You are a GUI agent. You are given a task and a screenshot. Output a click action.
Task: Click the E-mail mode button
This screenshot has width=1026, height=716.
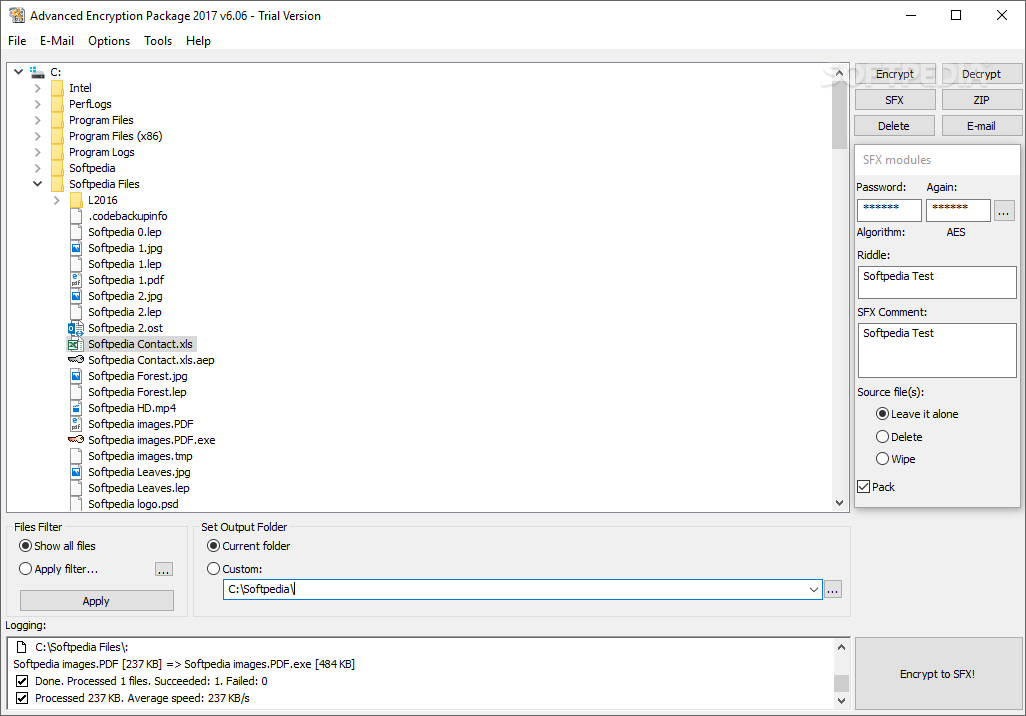click(x=982, y=126)
